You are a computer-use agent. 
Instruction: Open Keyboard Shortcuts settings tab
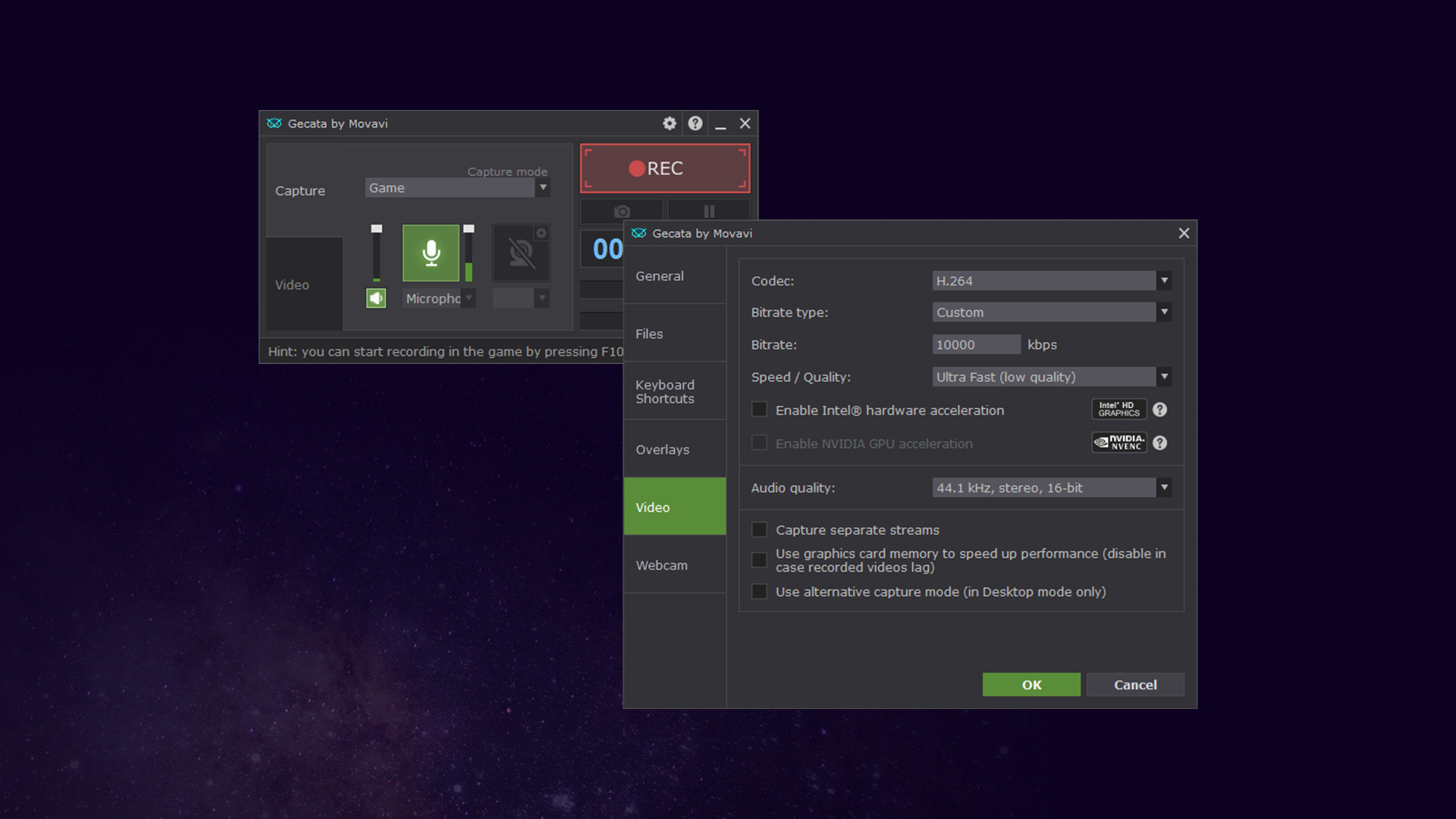click(675, 391)
